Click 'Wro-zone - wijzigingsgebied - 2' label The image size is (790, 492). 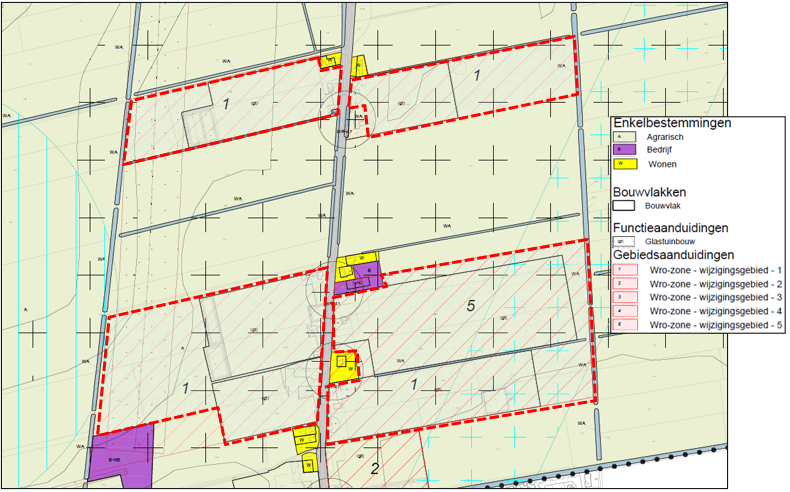[716, 285]
